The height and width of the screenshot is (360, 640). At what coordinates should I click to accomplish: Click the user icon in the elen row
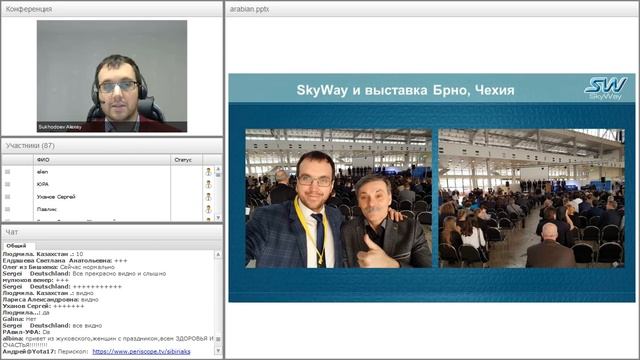pyautogui.click(x=209, y=172)
